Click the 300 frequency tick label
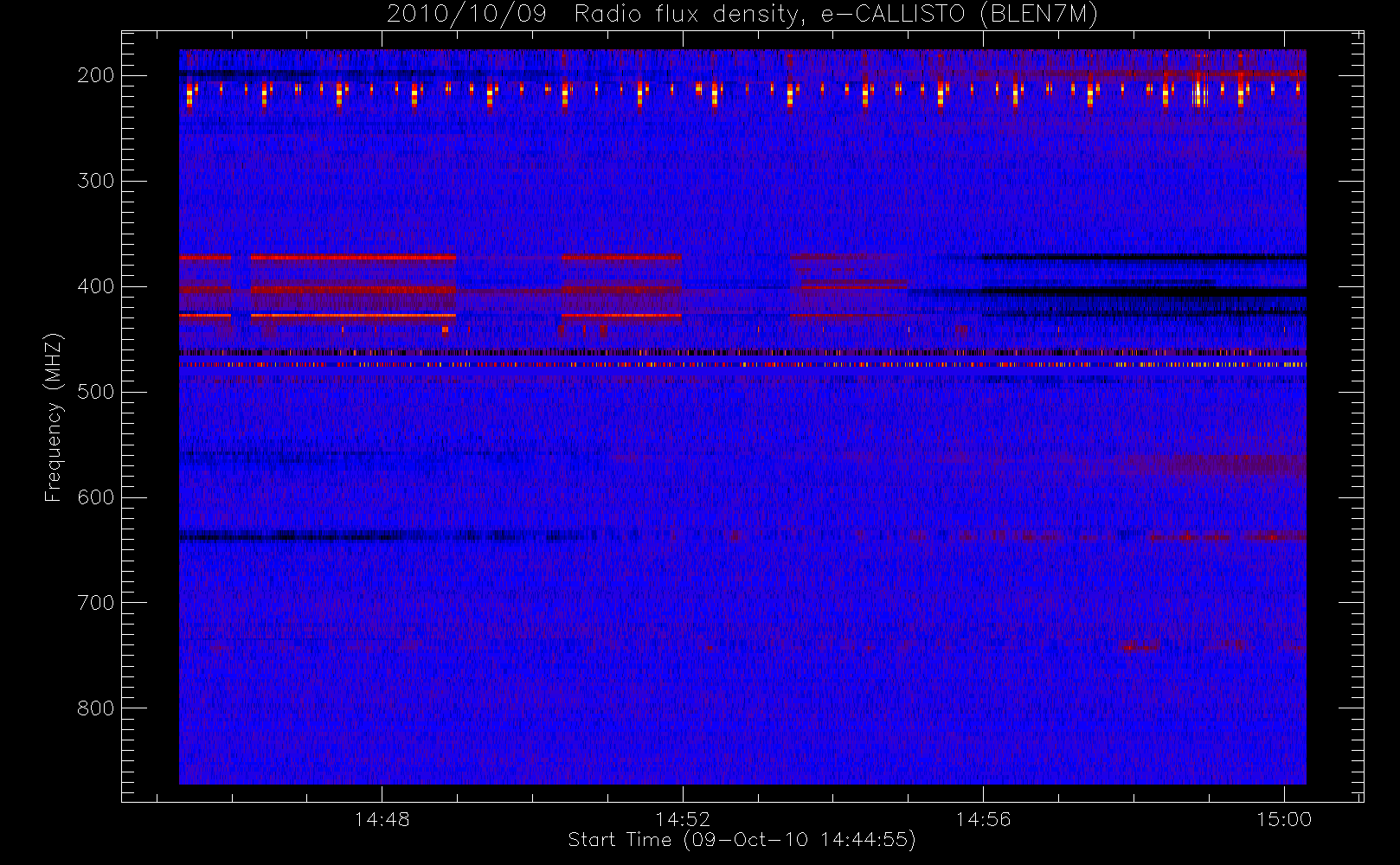This screenshot has height=865, width=1400. (96, 181)
